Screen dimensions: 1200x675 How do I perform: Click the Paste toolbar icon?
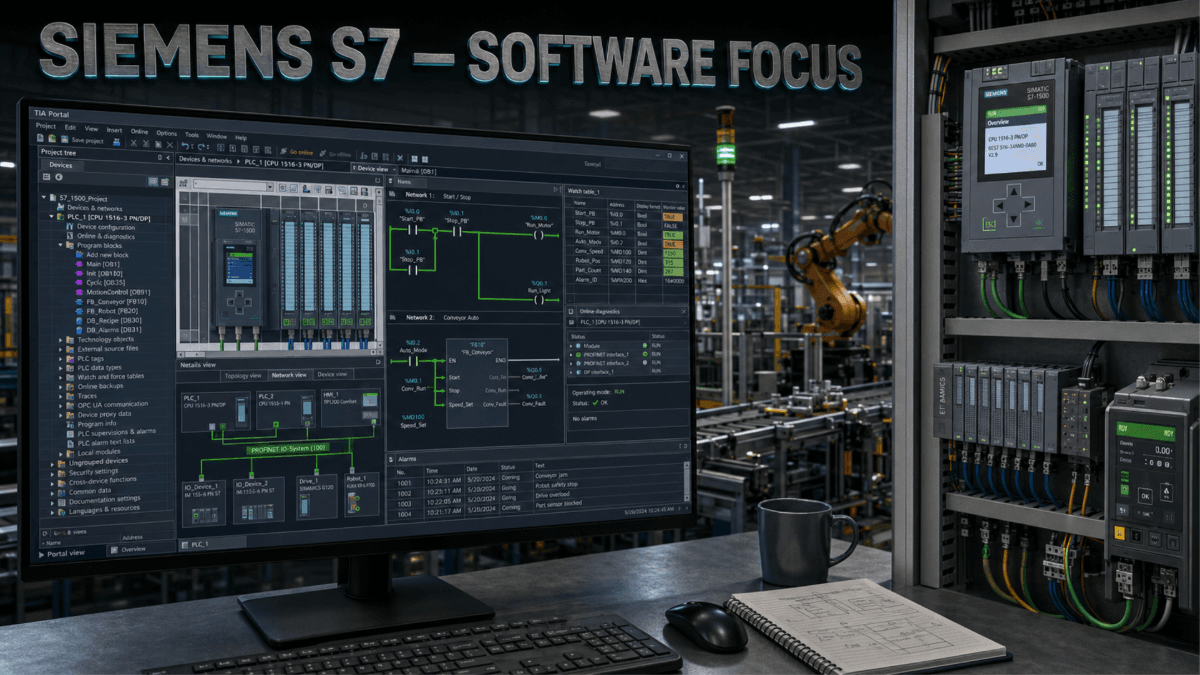(158, 144)
